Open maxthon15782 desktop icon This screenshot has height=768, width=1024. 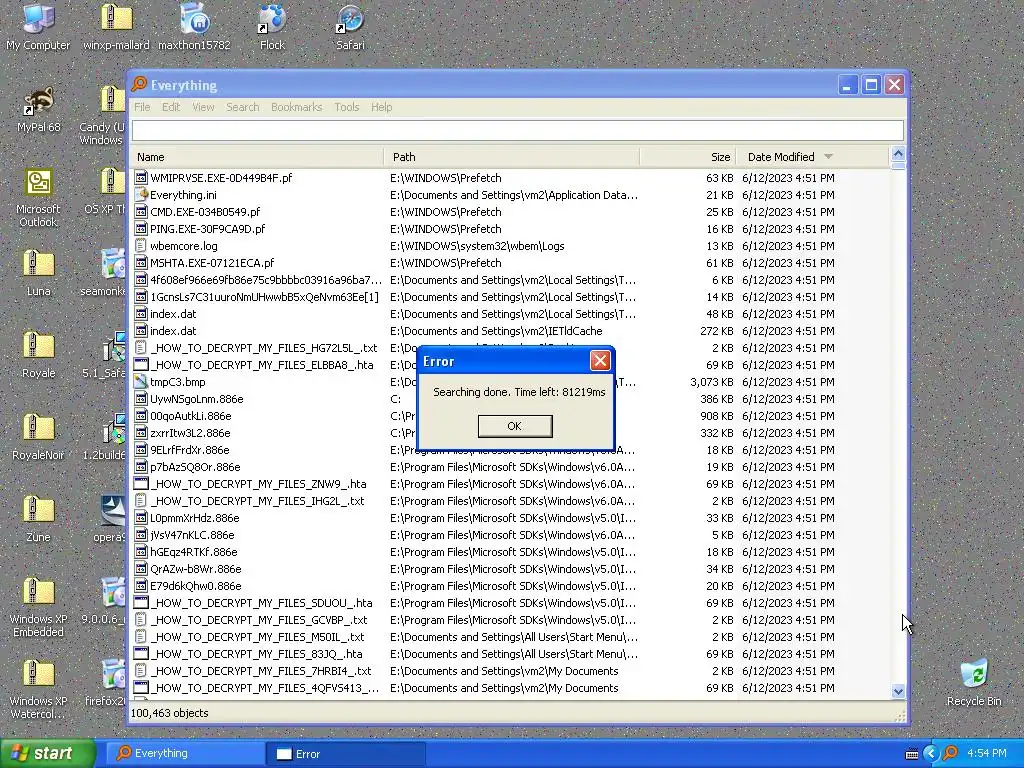tap(194, 26)
